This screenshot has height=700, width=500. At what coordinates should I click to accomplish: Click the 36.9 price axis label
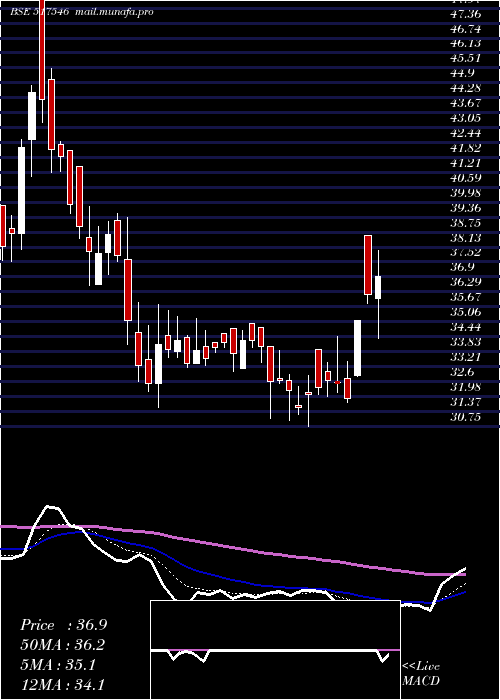[463, 267]
